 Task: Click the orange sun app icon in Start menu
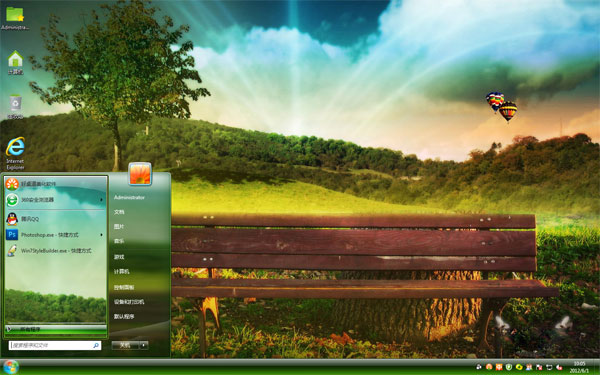pos(12,184)
